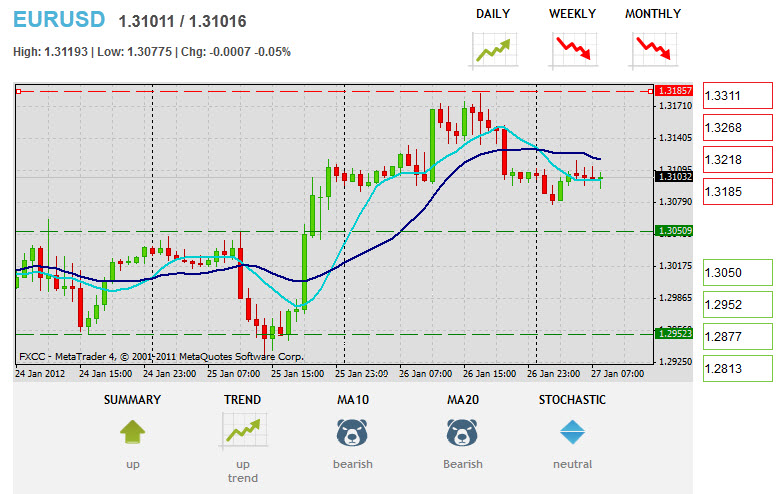
Task: Click the TREND heading
Action: coord(242,400)
